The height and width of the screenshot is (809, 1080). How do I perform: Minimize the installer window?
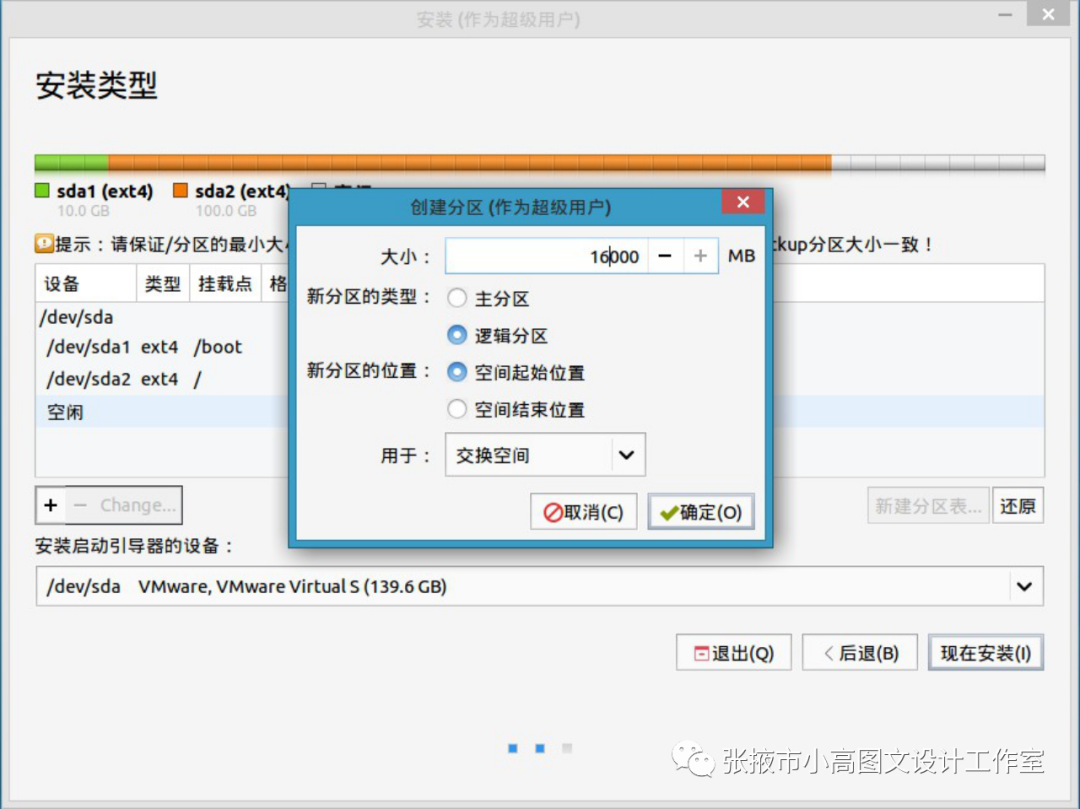(x=1006, y=14)
